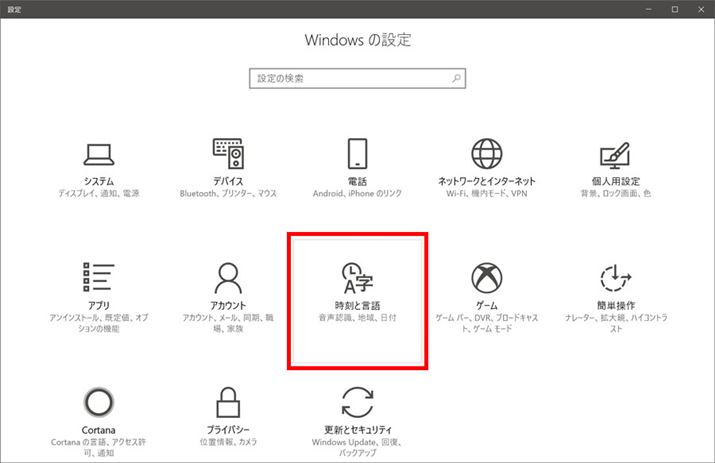Click the ネットワークとインターネット label
Viewport: 715px width, 463px height.
pos(487,181)
